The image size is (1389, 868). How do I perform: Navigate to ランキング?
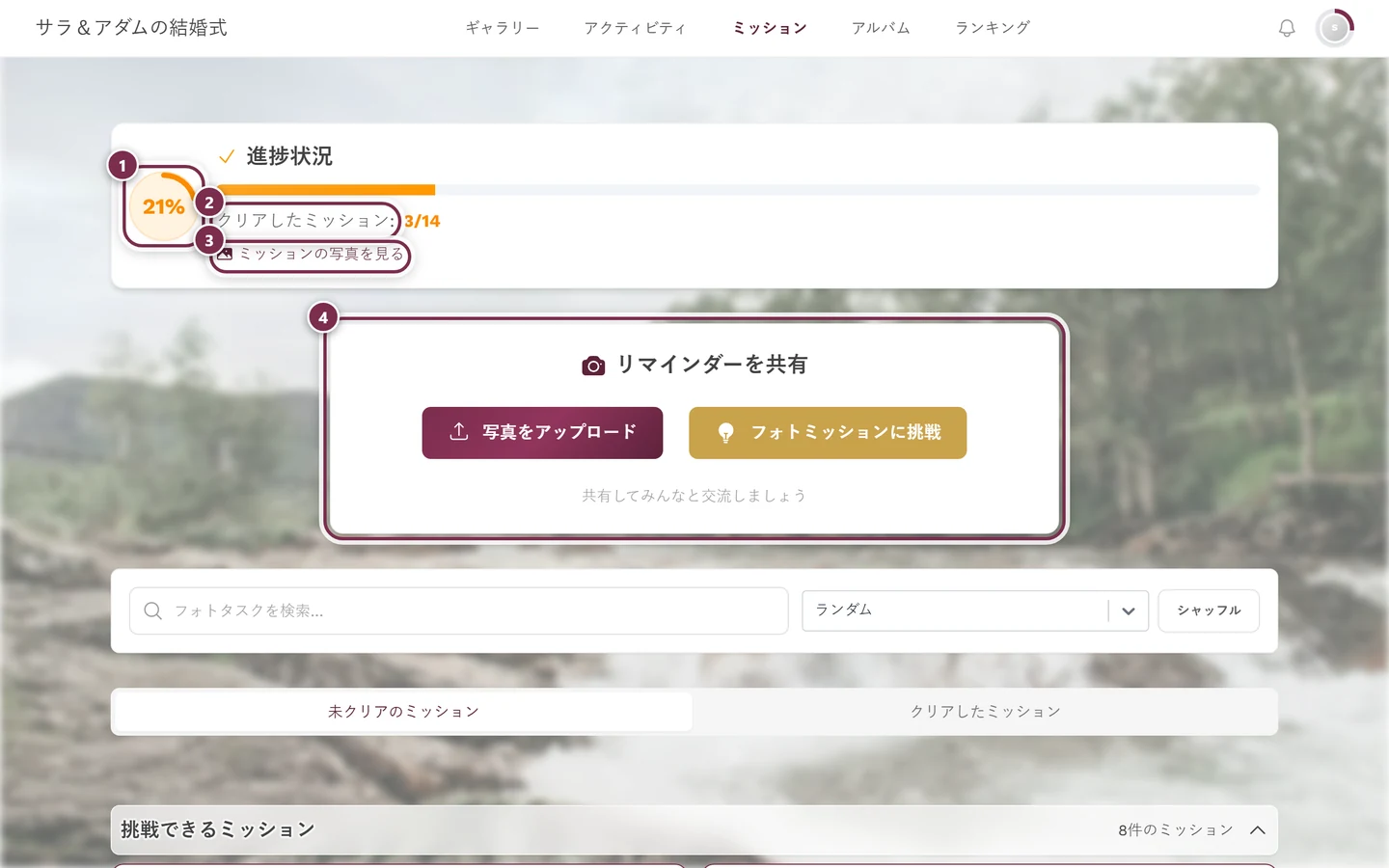point(993,28)
